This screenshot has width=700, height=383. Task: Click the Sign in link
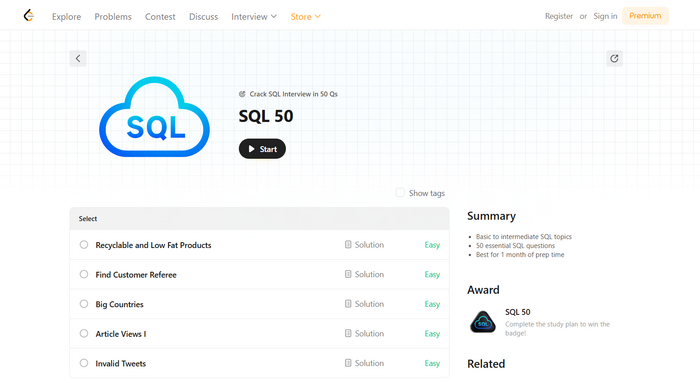[x=605, y=16]
